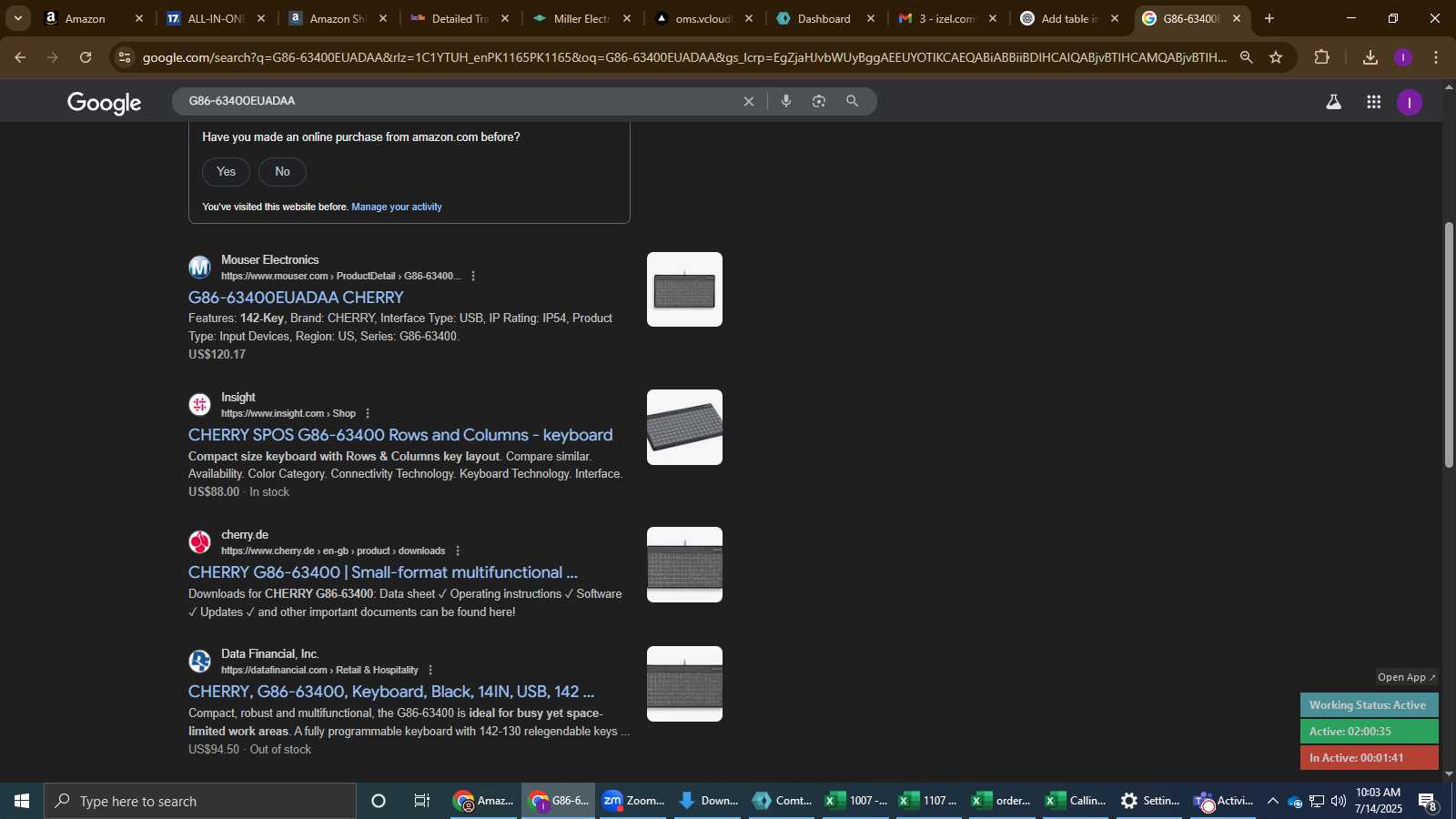The height and width of the screenshot is (819, 1456).
Task: Submit search with magnifying glass icon
Action: 852,101
